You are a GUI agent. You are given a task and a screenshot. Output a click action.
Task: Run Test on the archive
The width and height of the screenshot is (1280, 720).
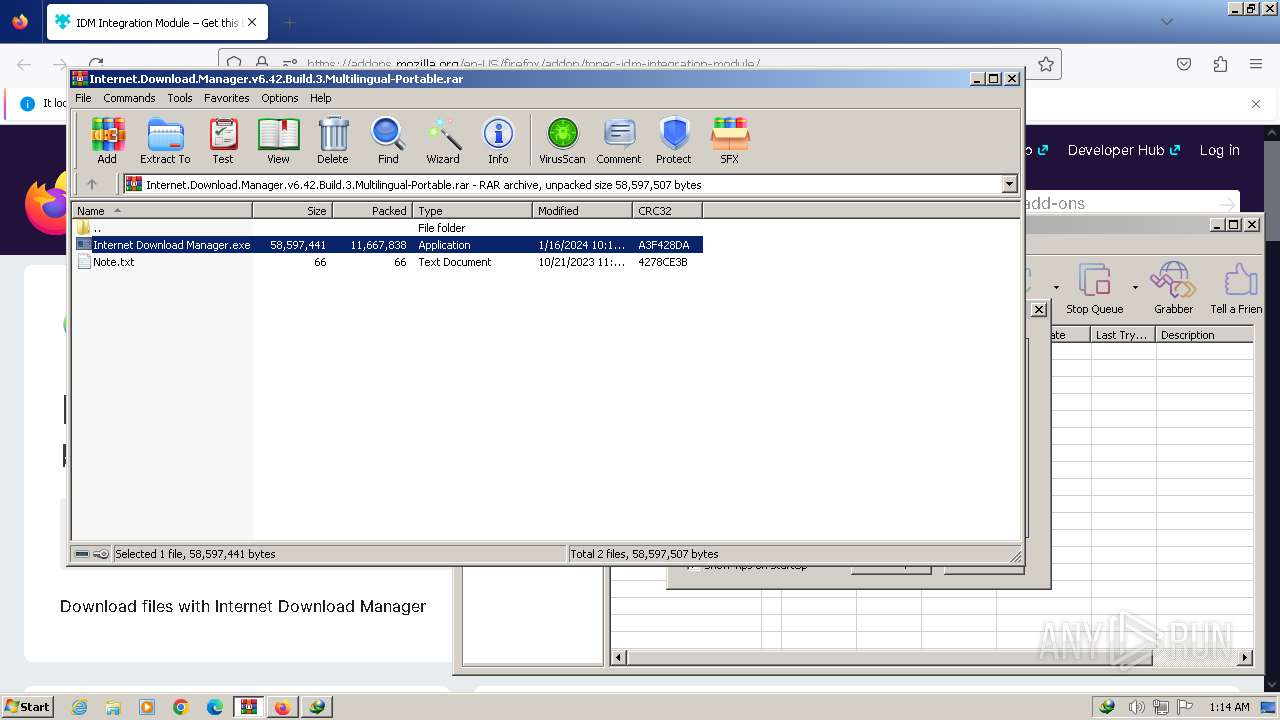(x=223, y=140)
